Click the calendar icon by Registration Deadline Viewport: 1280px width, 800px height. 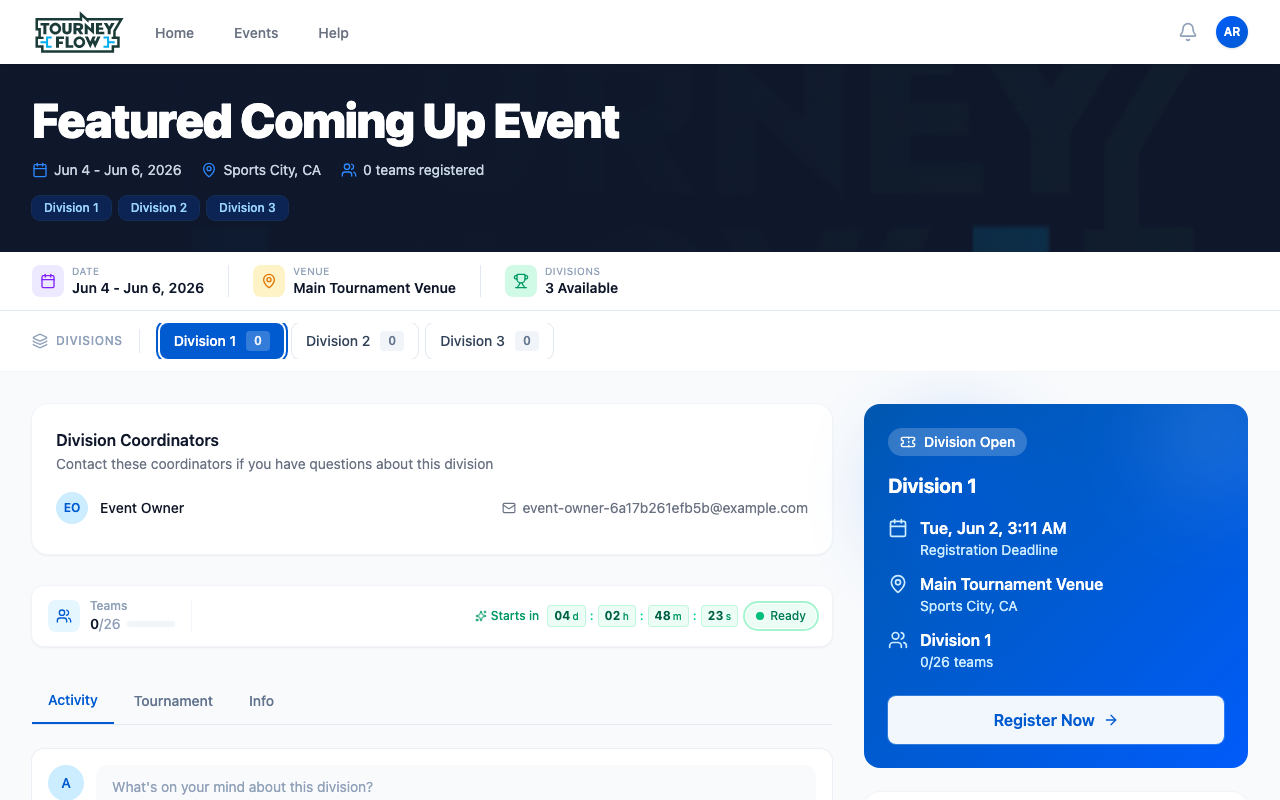tap(898, 528)
